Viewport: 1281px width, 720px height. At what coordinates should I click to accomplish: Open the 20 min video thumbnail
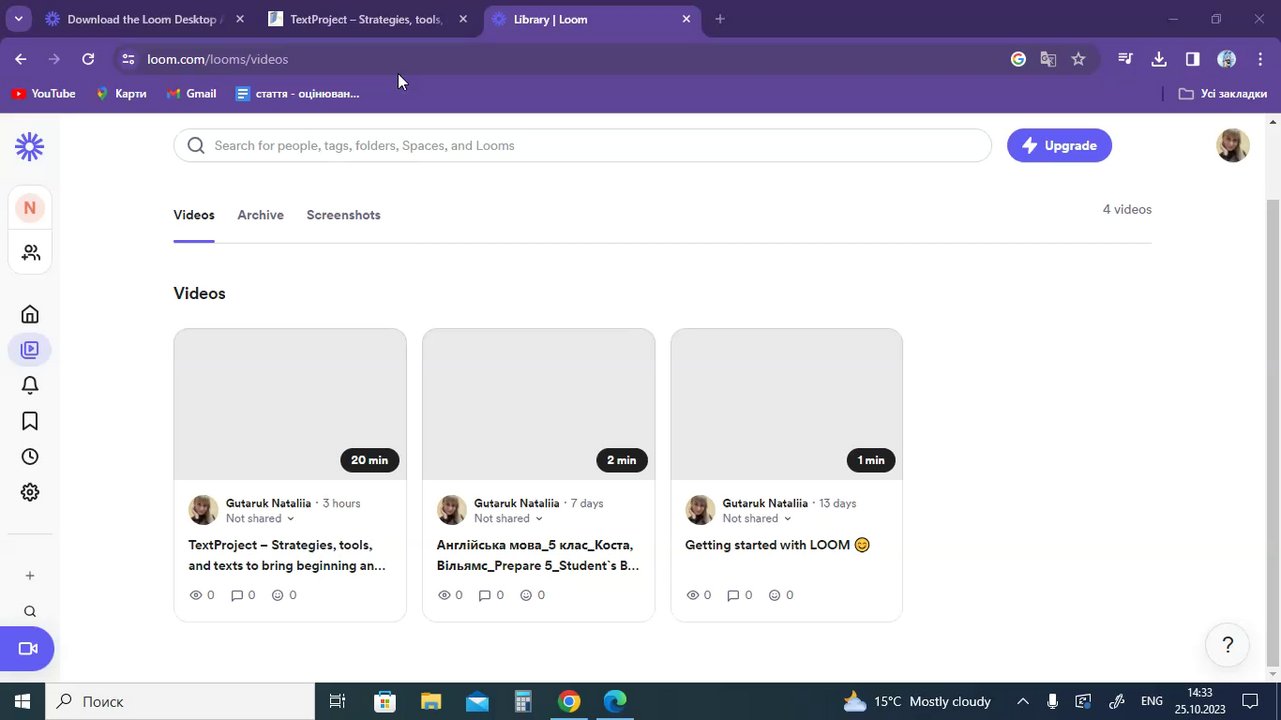[x=290, y=404]
